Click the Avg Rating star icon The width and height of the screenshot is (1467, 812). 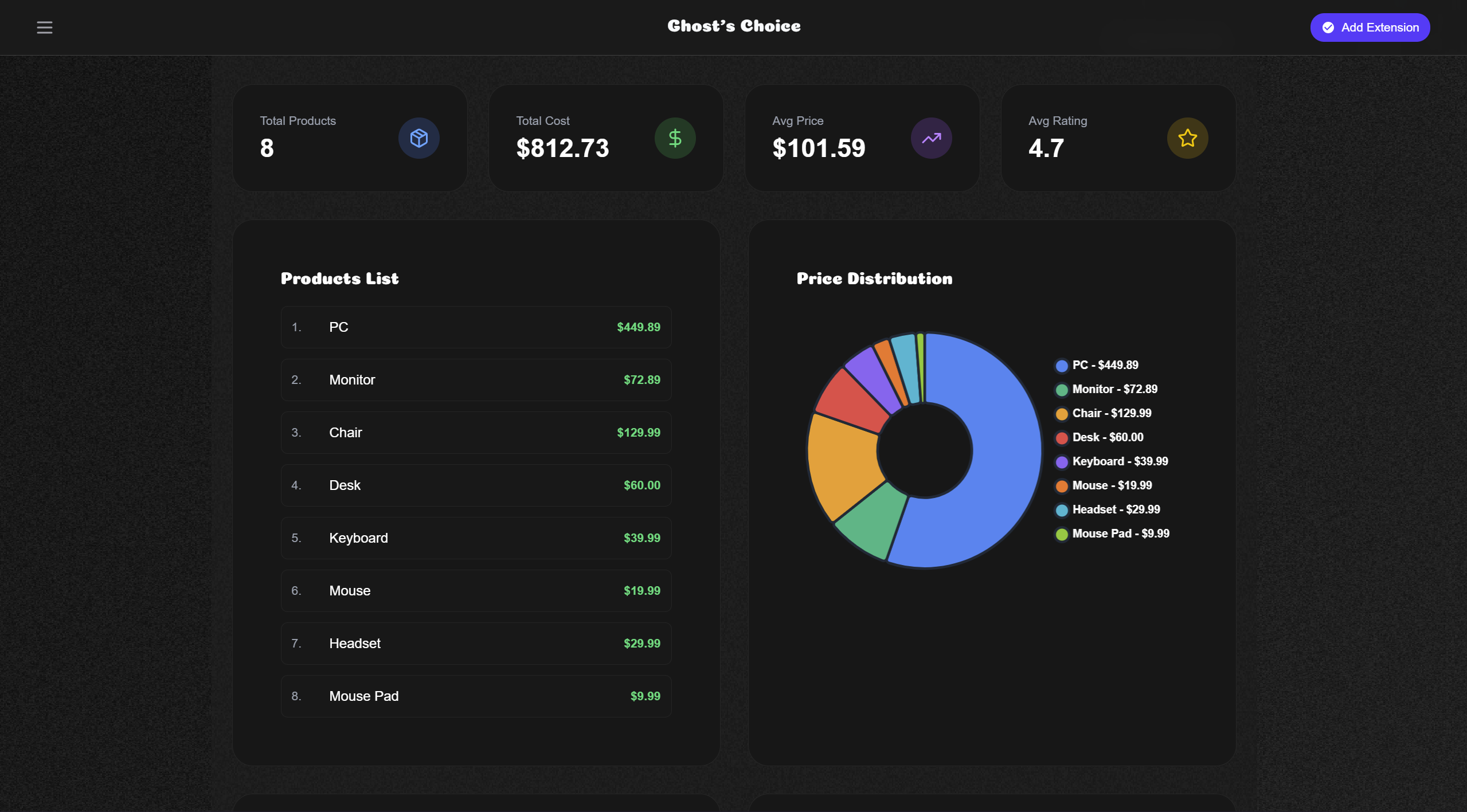tap(1187, 138)
